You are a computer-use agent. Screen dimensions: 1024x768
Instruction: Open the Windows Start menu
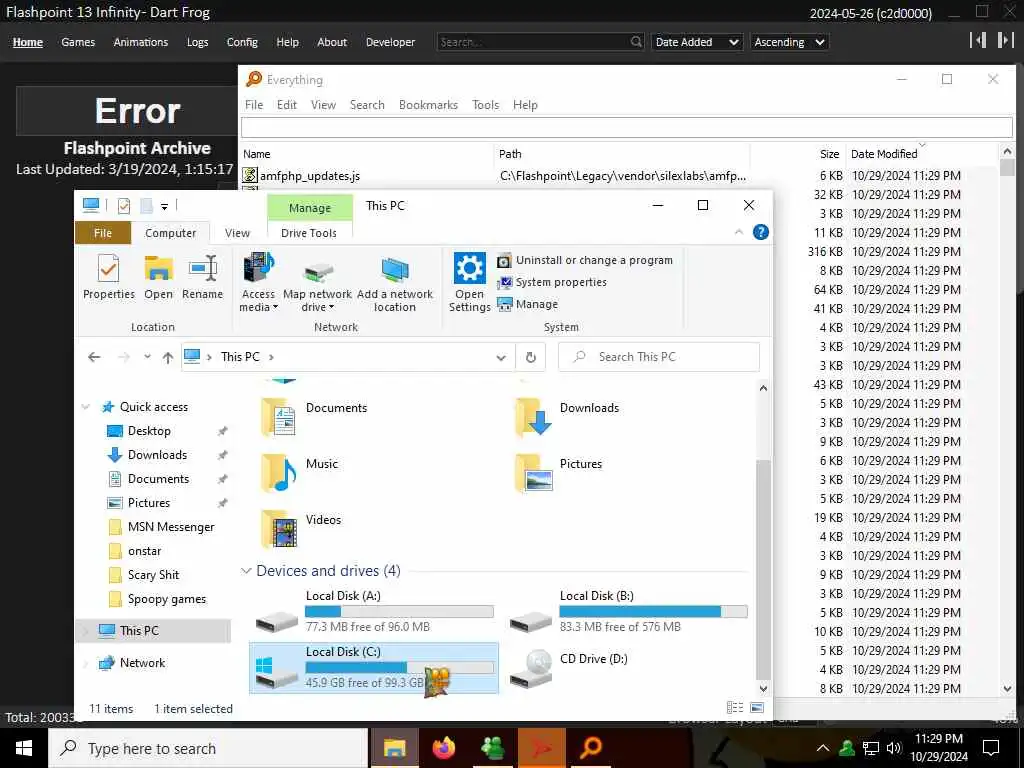pyautogui.click(x=24, y=748)
